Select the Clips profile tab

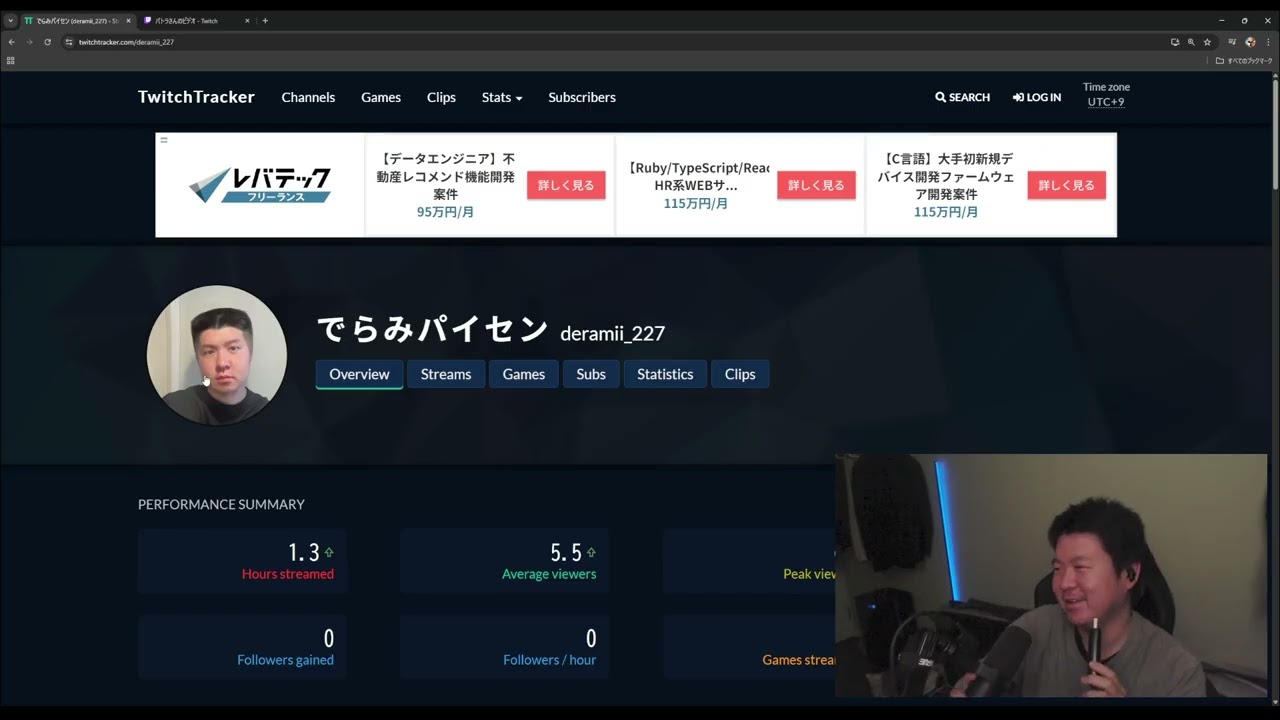point(740,374)
